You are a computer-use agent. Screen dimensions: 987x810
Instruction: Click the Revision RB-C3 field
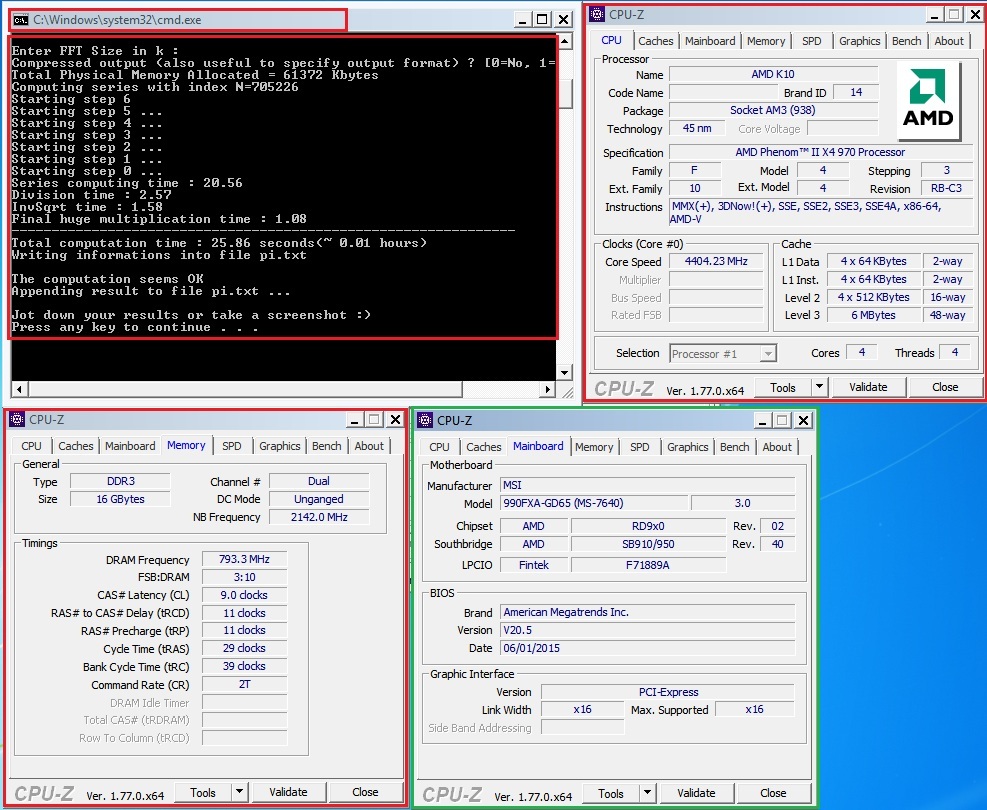946,188
